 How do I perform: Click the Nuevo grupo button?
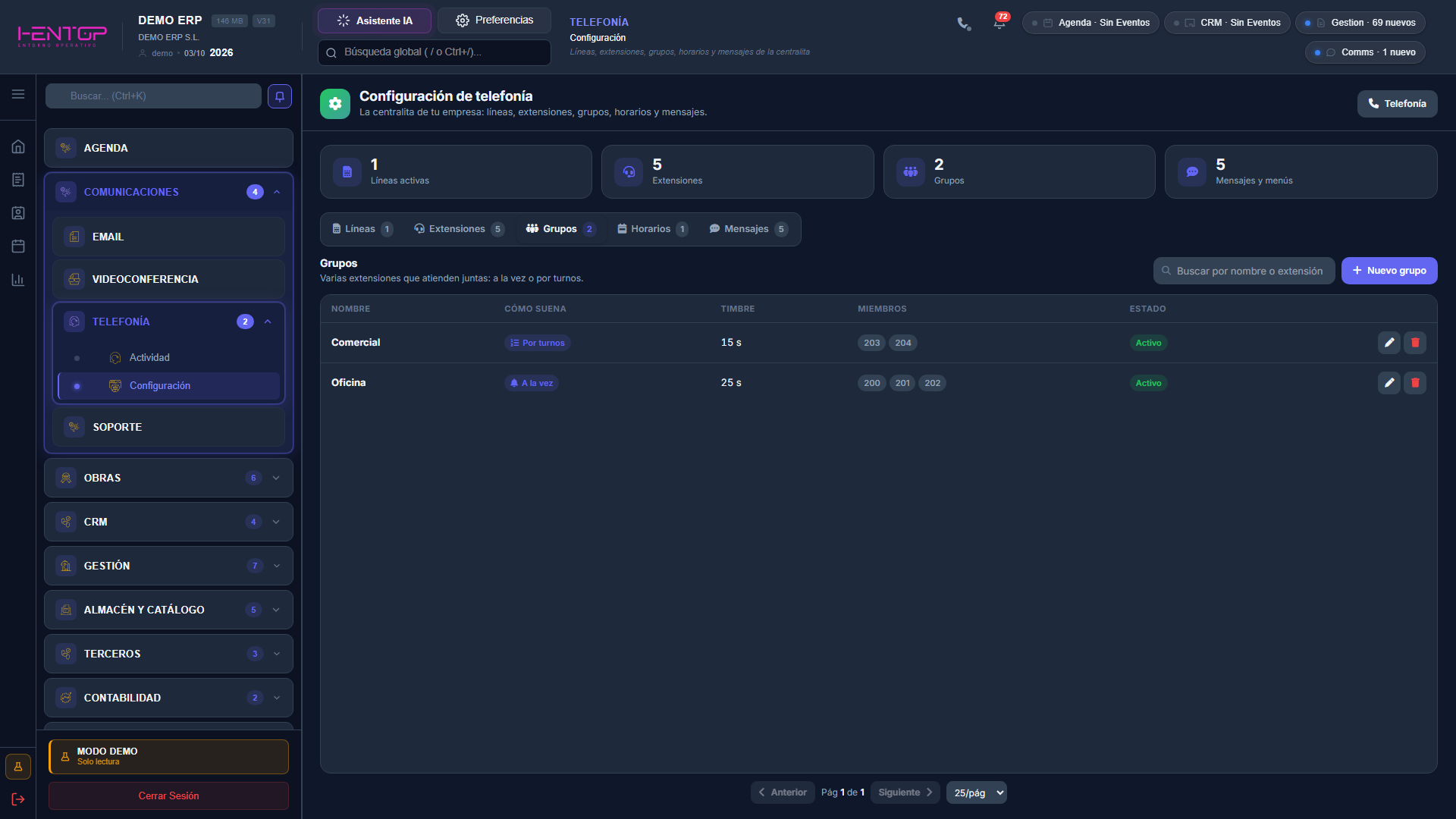(x=1389, y=271)
